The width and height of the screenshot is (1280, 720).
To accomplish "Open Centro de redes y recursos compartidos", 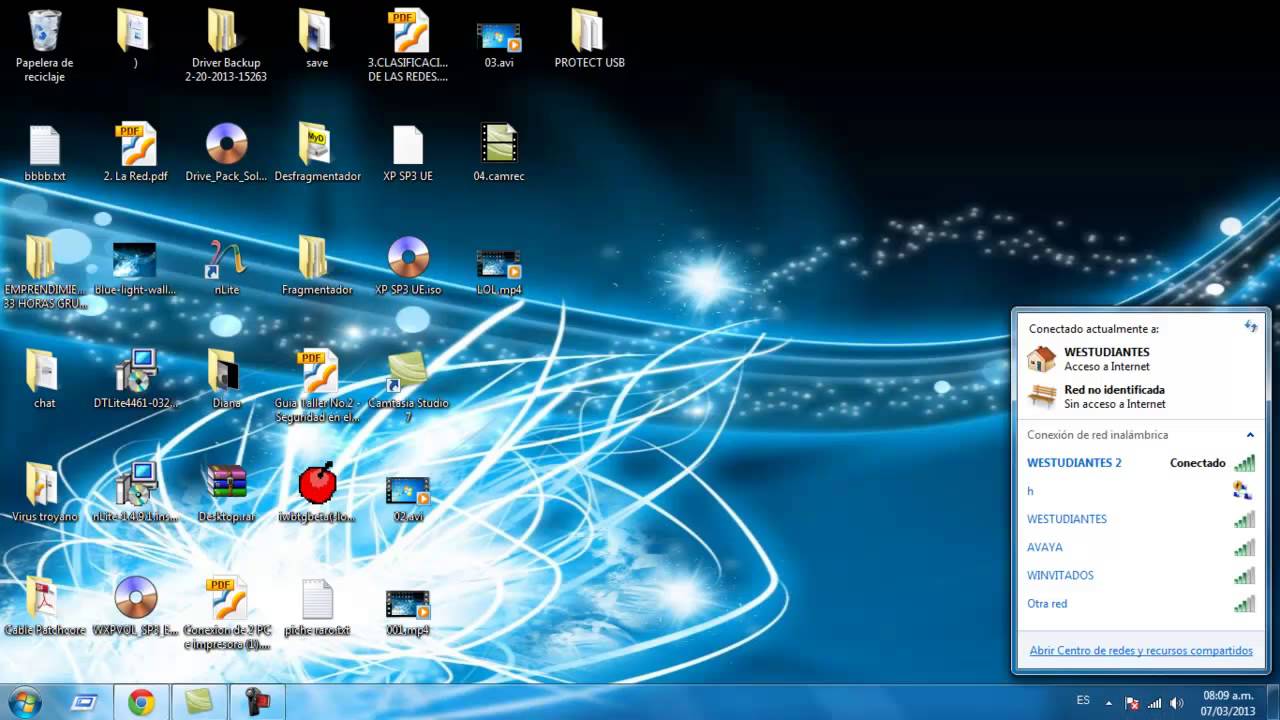I will [x=1141, y=650].
